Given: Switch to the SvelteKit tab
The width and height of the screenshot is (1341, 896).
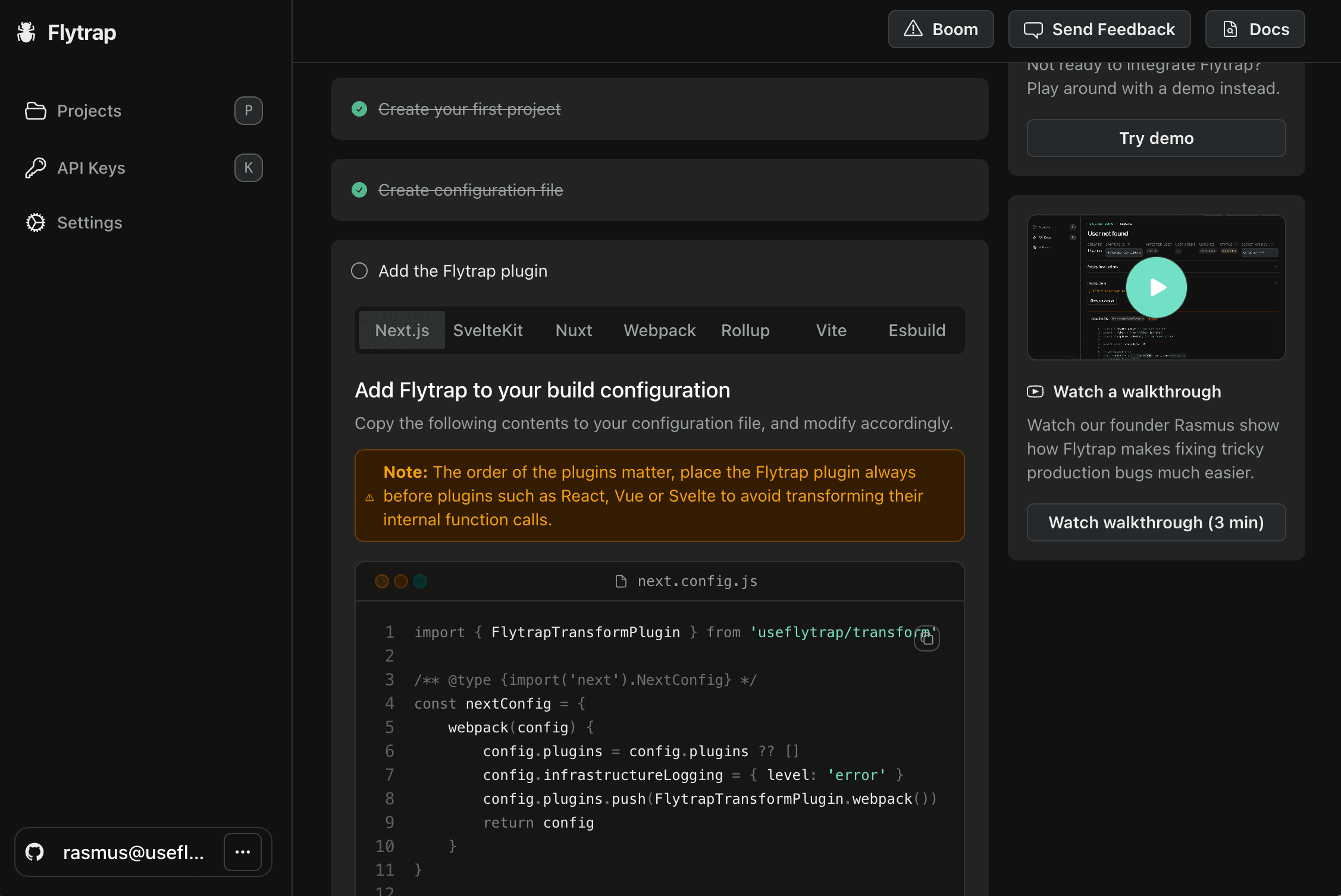Looking at the screenshot, I should (x=488, y=330).
